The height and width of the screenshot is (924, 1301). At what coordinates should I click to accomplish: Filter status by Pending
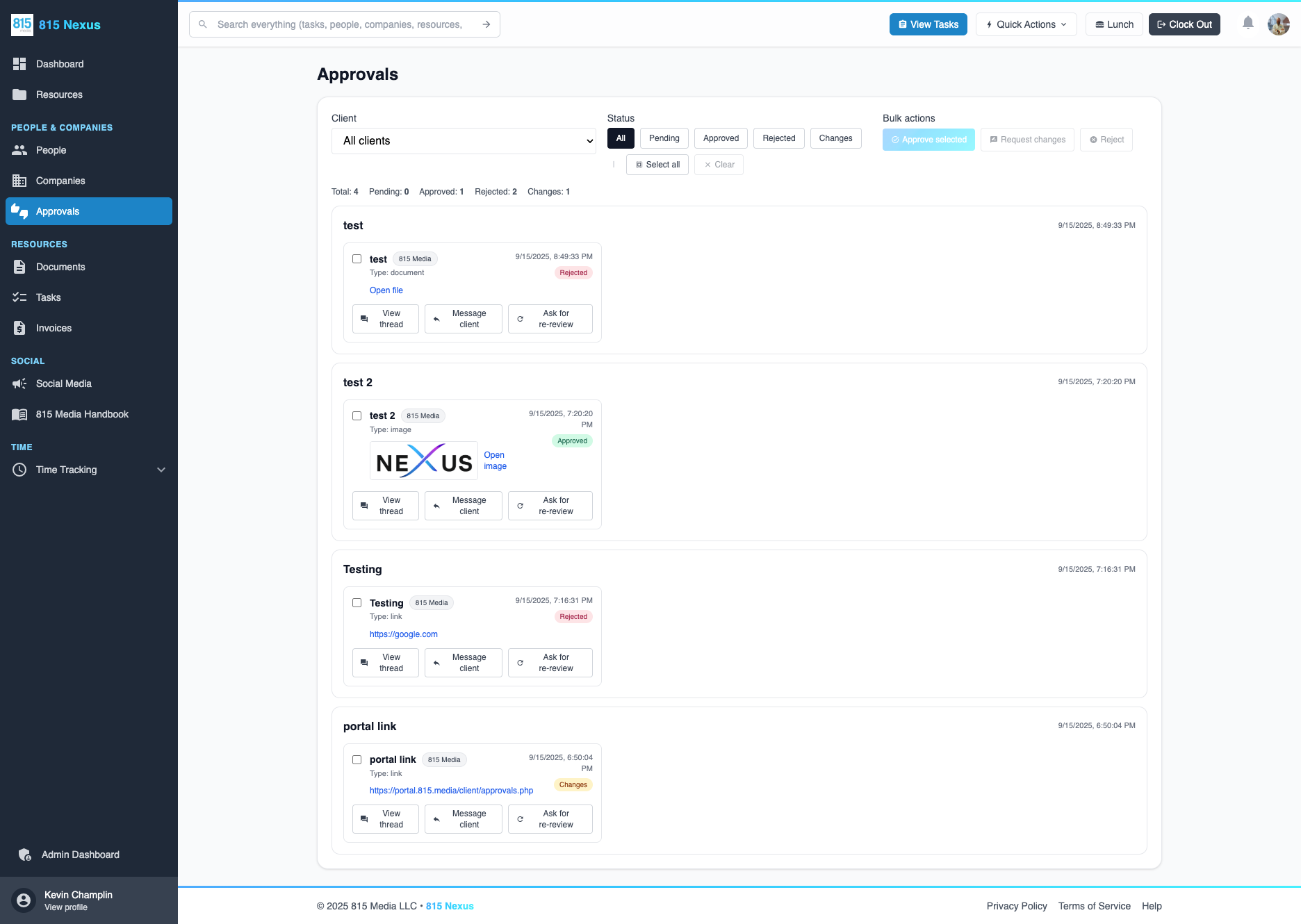click(x=664, y=138)
